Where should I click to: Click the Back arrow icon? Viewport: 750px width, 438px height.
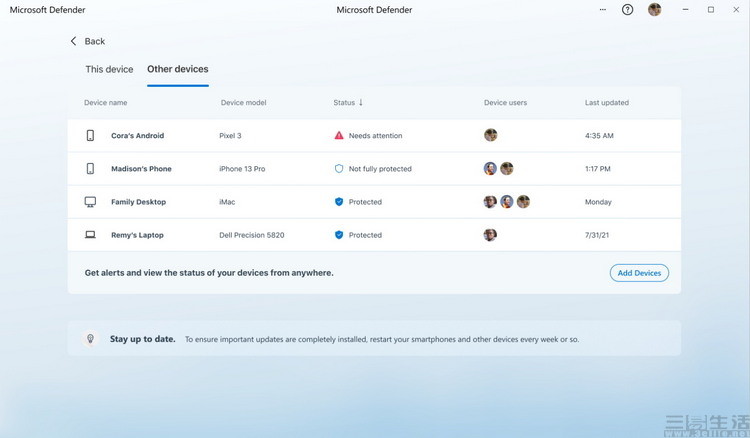[73, 41]
